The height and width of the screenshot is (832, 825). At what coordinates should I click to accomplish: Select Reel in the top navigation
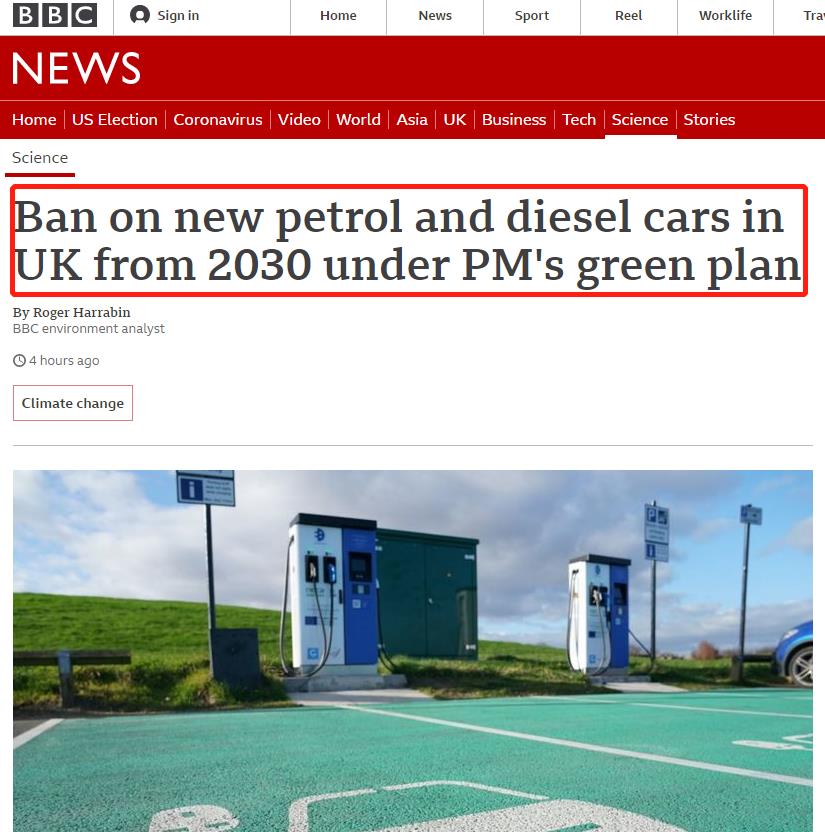coord(629,15)
